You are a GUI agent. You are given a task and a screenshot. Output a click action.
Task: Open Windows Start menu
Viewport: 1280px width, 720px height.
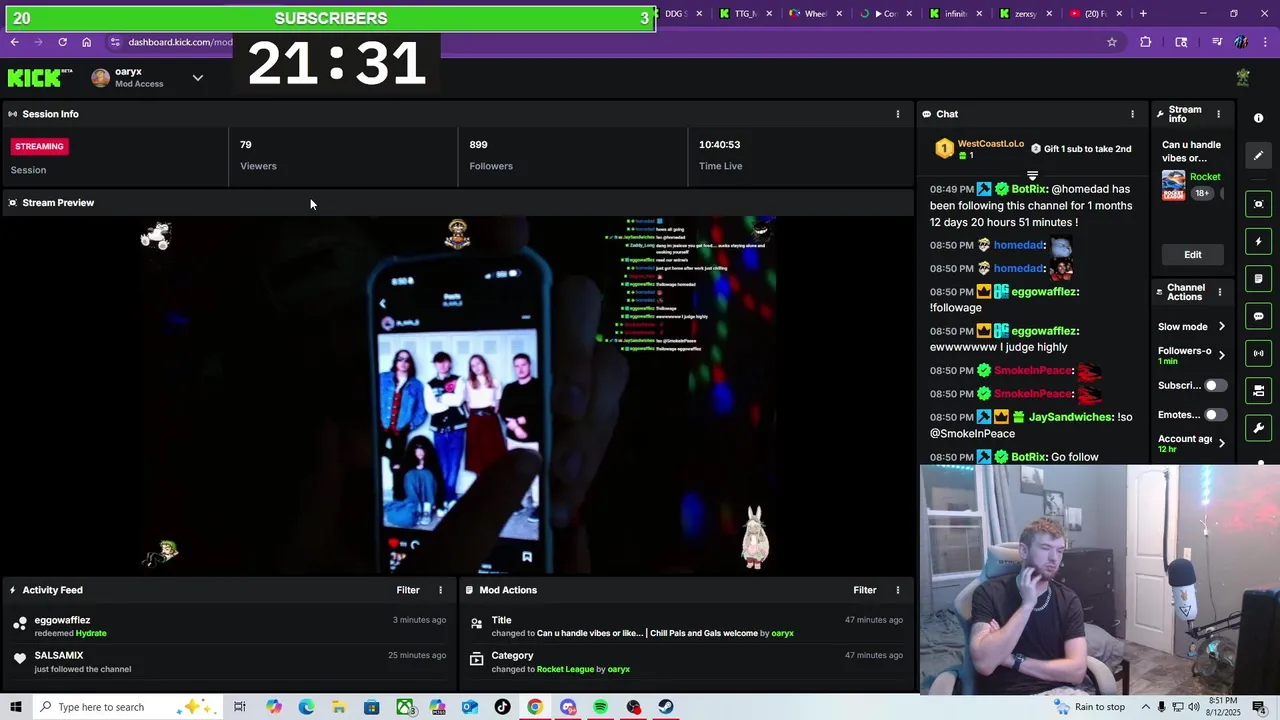15,707
